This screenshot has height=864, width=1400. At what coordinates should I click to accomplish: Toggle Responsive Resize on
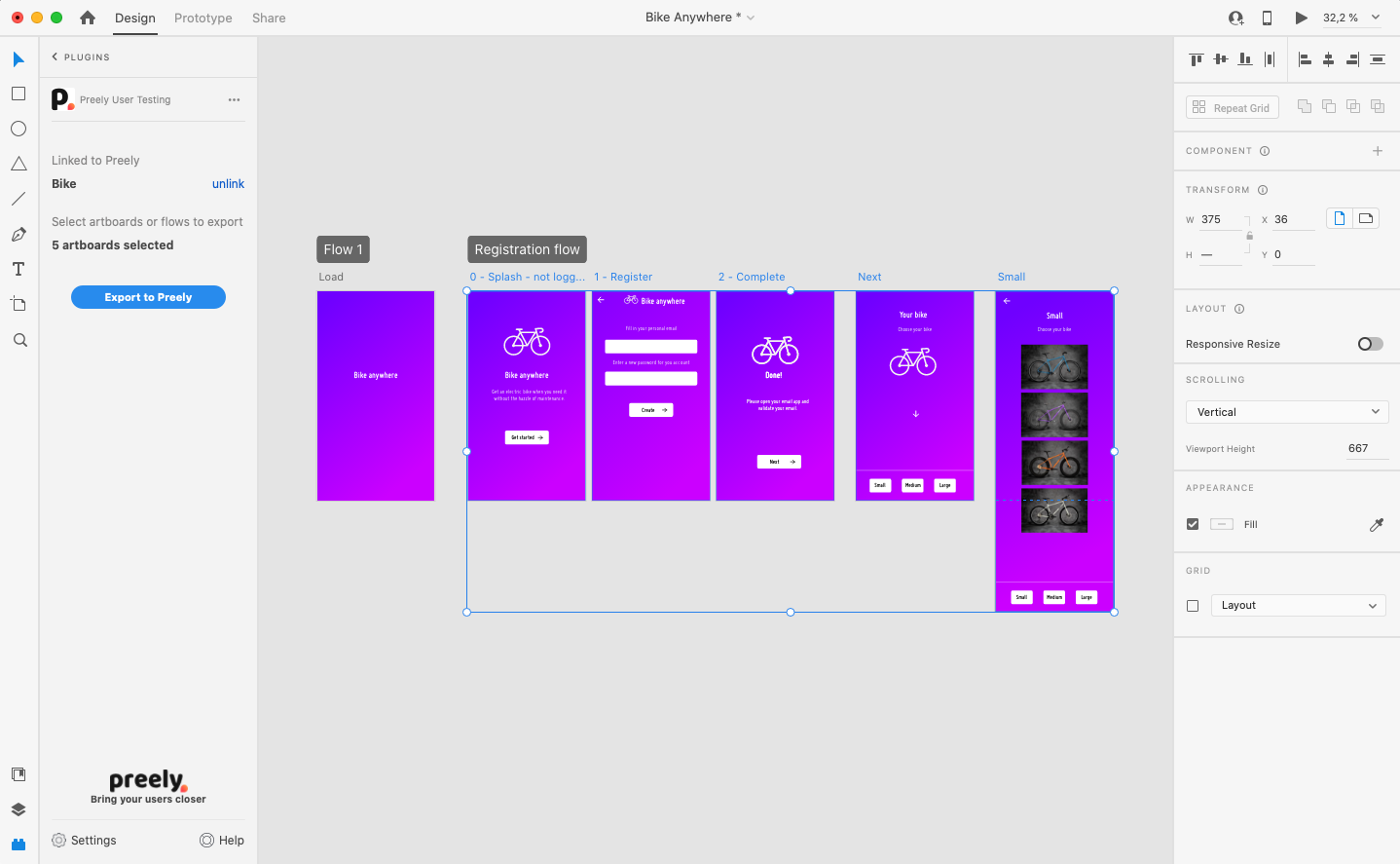click(x=1370, y=344)
